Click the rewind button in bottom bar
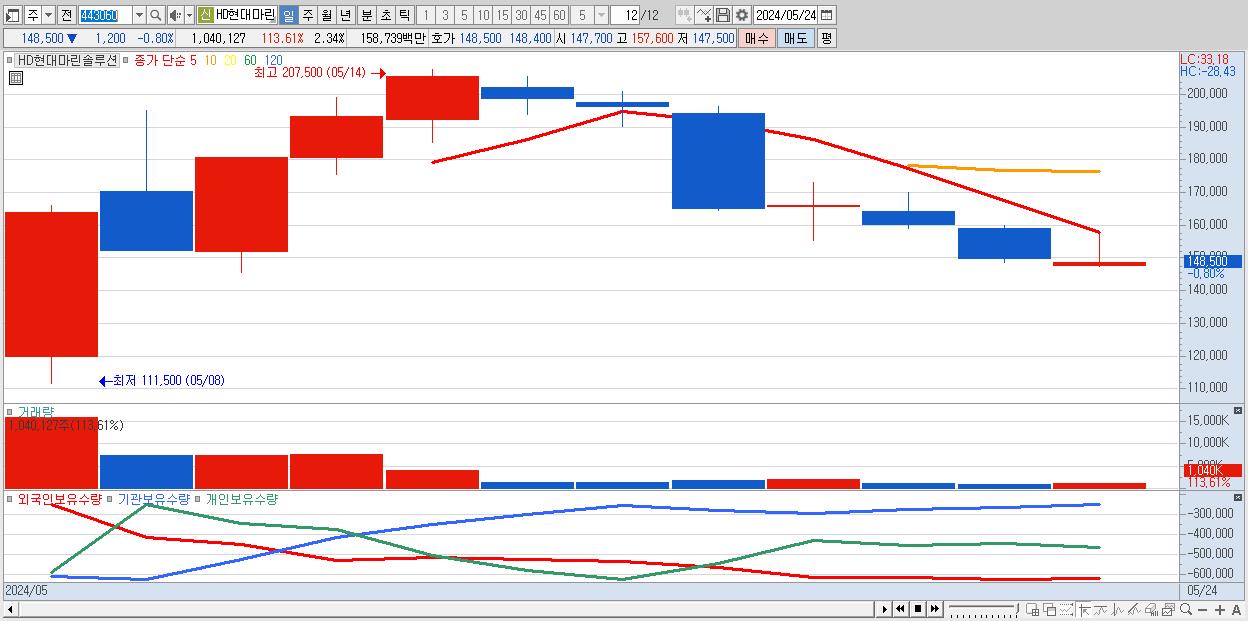1248x621 pixels. tap(900, 609)
